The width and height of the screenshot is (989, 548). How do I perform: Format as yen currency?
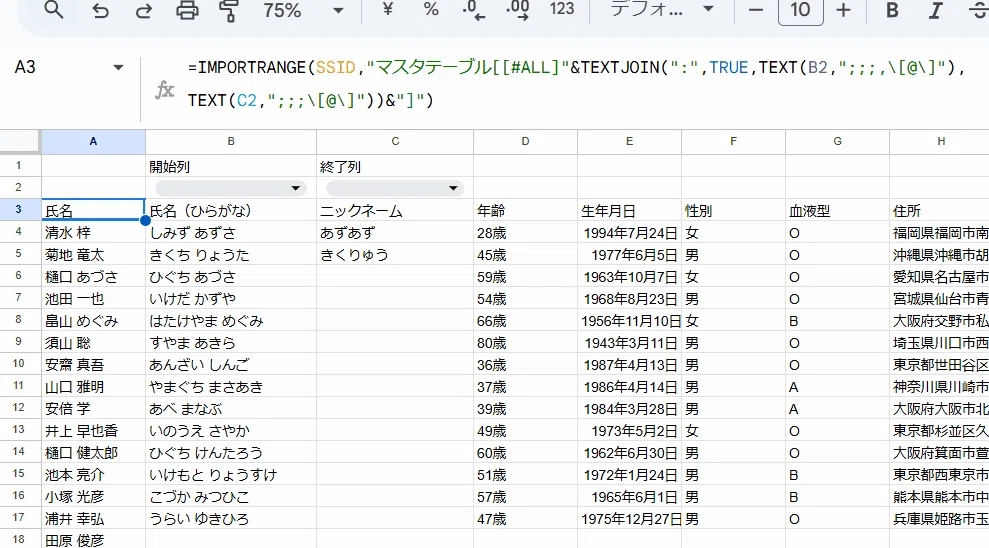click(388, 9)
